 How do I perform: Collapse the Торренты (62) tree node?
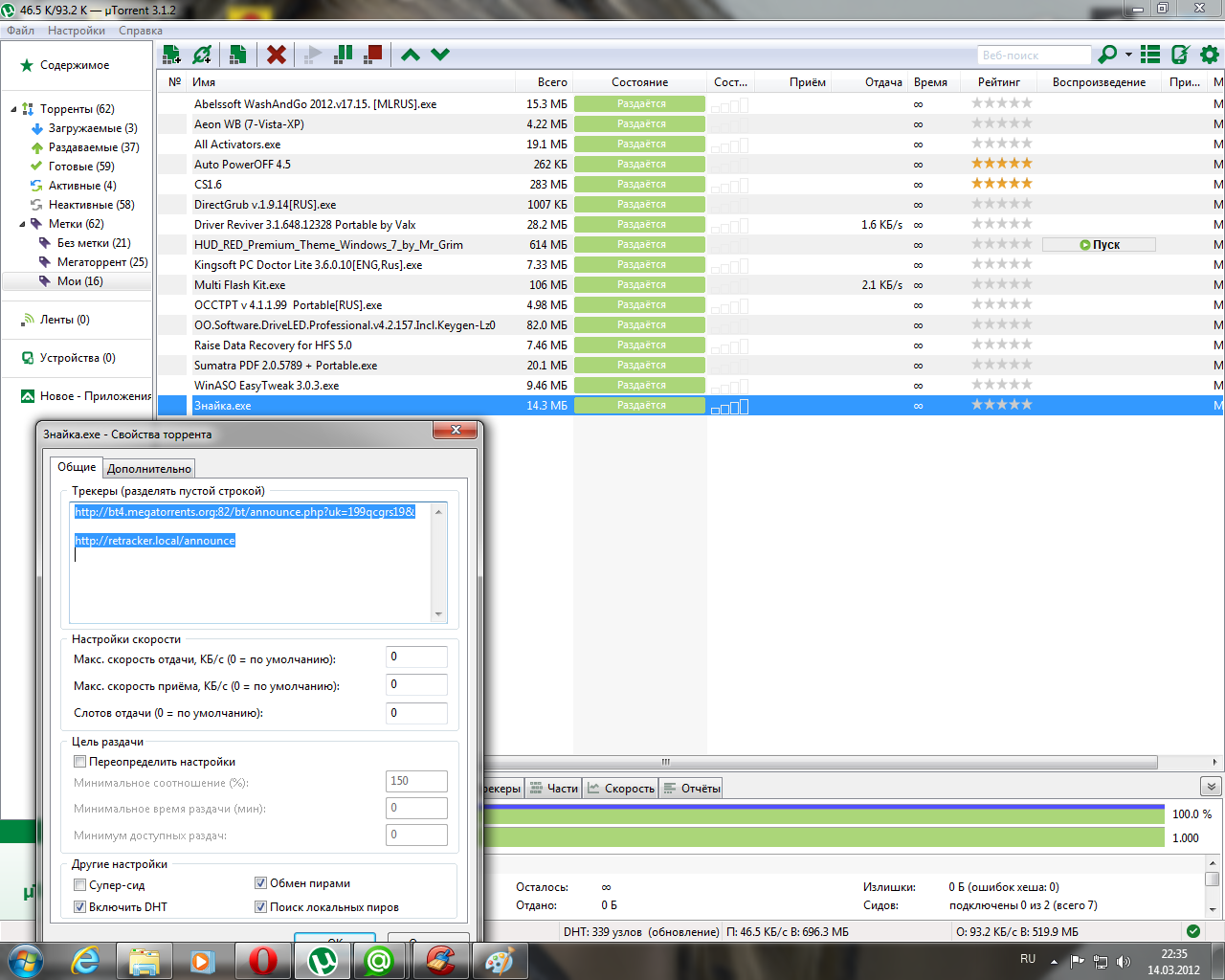point(13,109)
